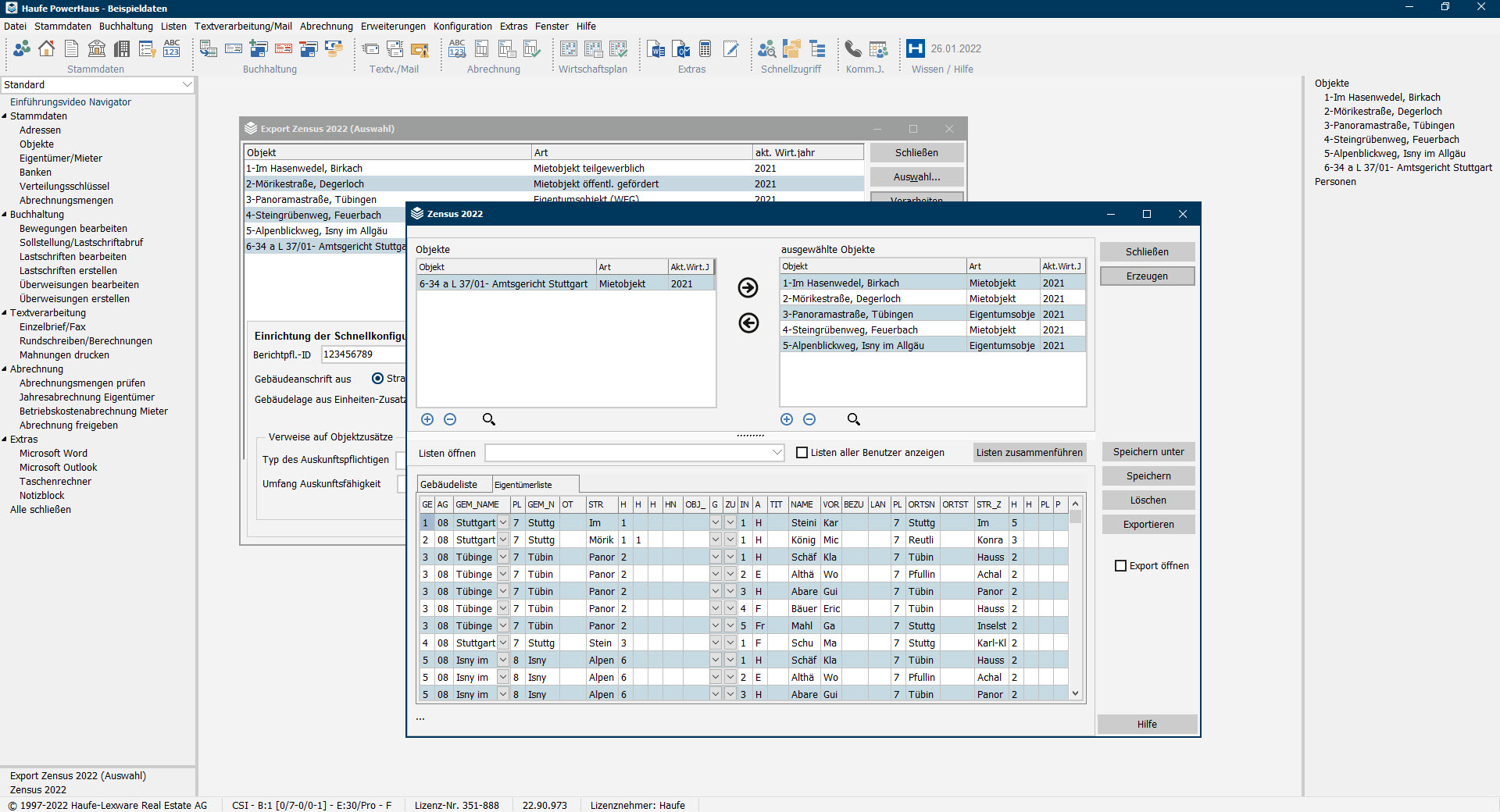Select 'Lastschriften erstellen' in navigator tree
Viewport: 1500px width, 812px height.
point(68,271)
